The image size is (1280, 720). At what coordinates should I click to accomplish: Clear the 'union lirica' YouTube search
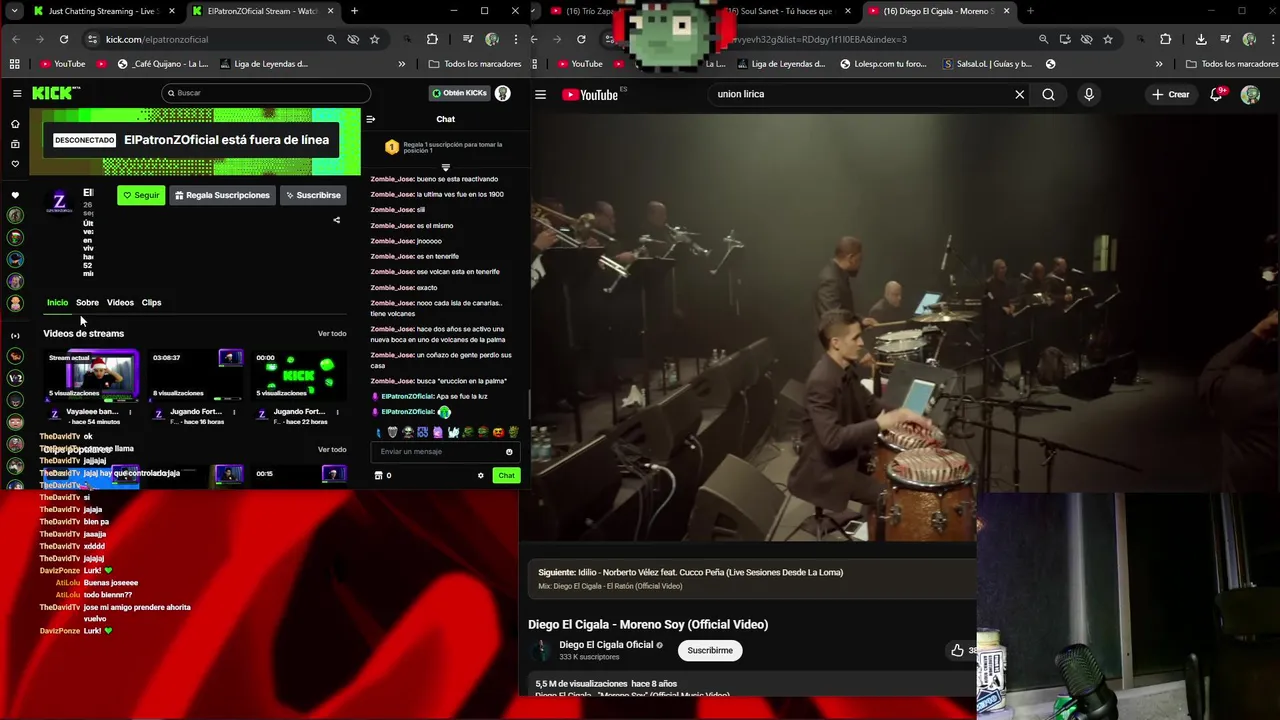1019,95
